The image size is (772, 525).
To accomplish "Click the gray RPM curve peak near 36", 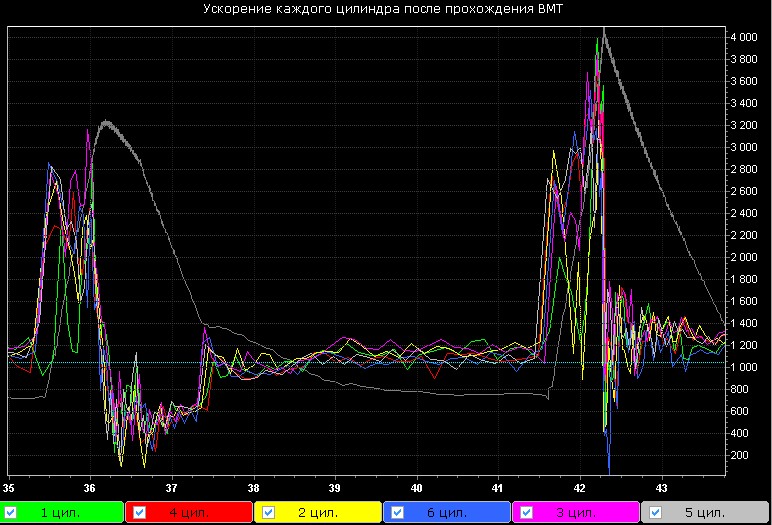I will pos(105,122).
